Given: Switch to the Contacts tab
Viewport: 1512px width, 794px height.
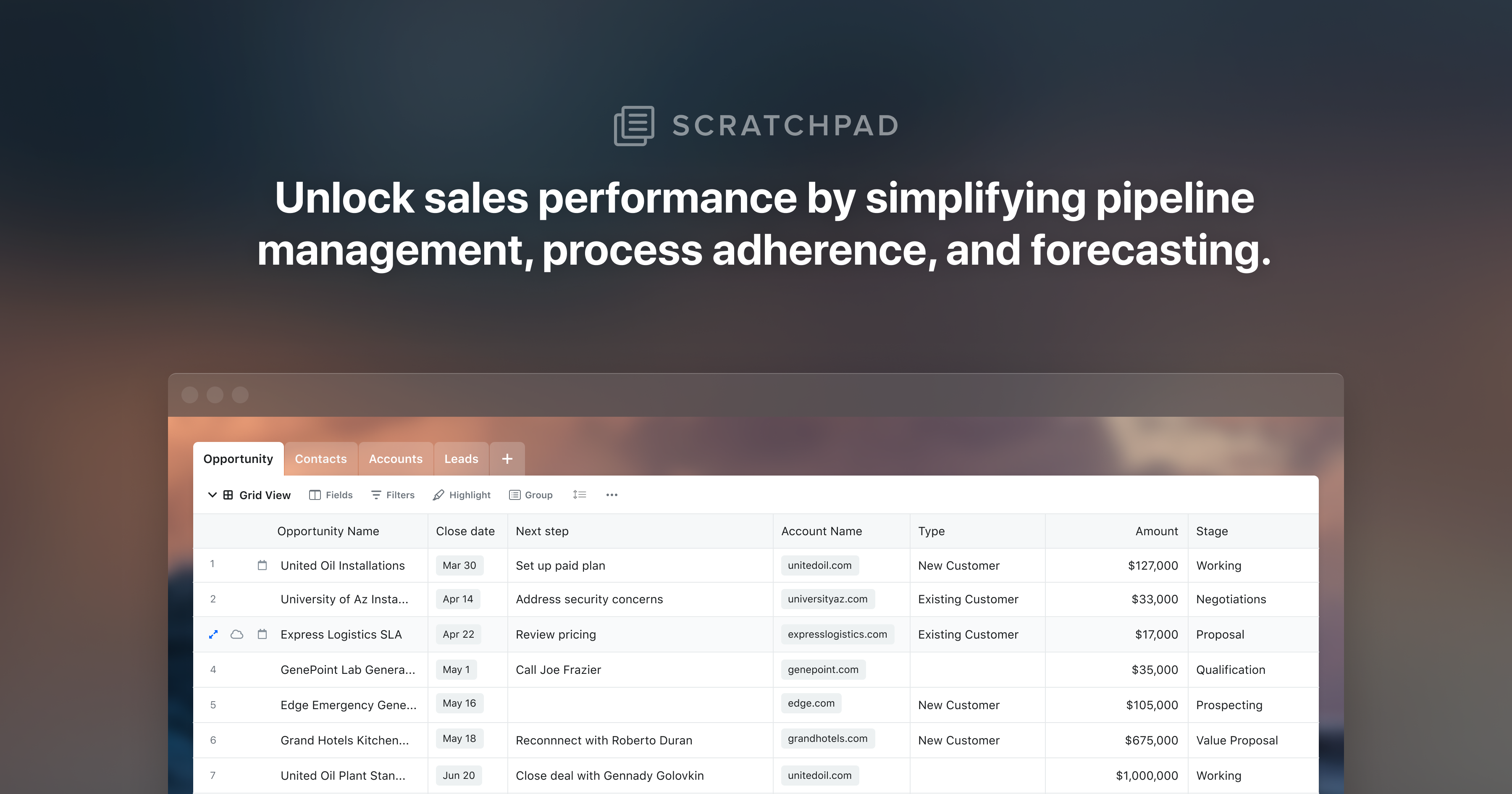Looking at the screenshot, I should click(320, 459).
